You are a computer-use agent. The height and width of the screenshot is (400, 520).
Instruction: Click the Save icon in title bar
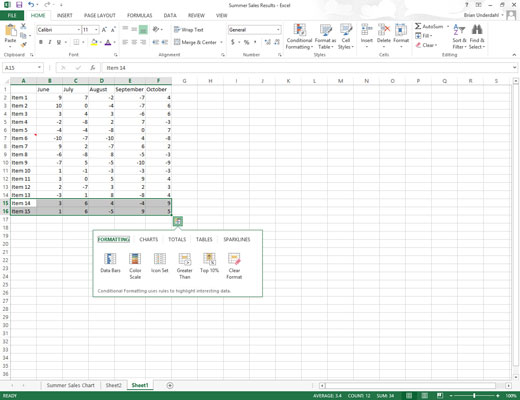pyautogui.click(x=19, y=5)
